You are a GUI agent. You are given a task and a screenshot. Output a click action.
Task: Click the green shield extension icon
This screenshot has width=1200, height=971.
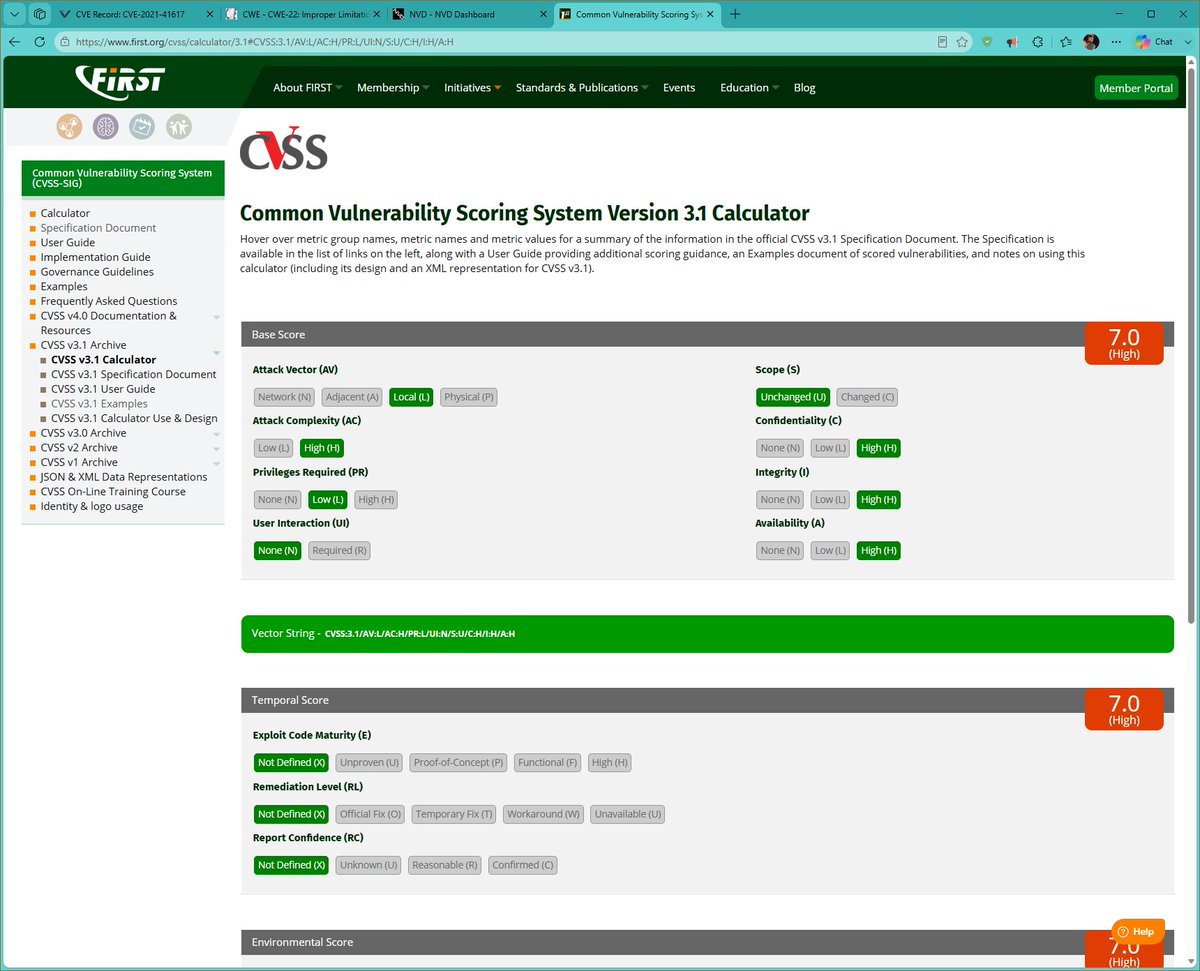coord(987,42)
